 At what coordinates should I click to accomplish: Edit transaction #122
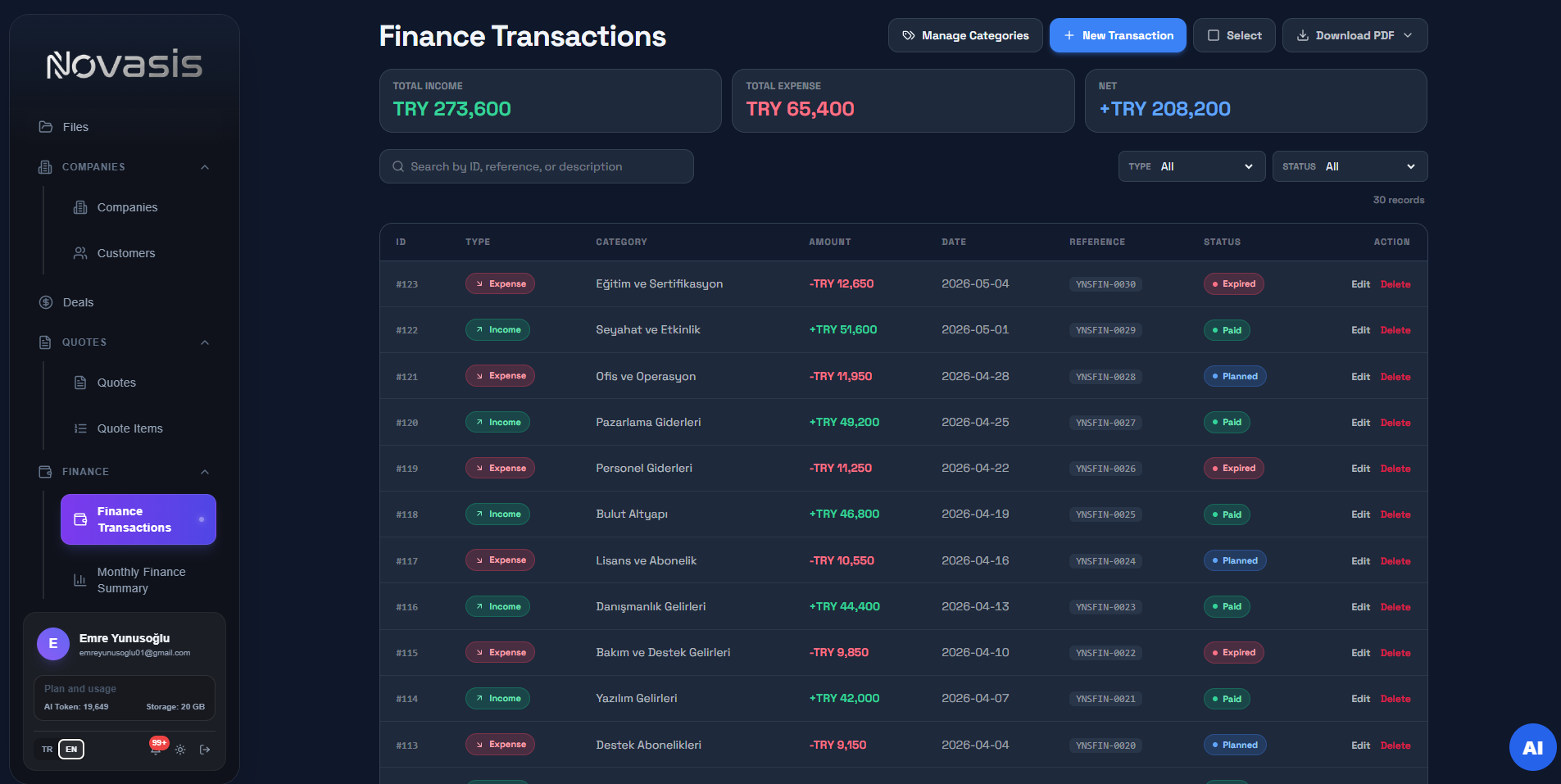[x=1360, y=330]
